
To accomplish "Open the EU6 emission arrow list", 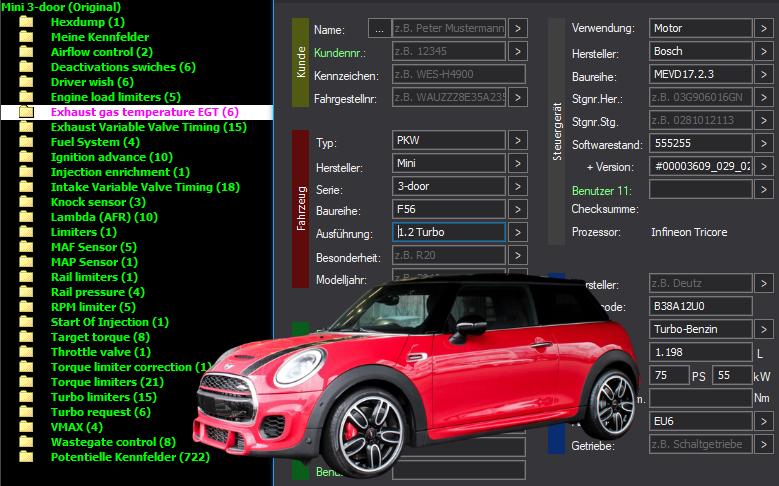I will [x=764, y=421].
